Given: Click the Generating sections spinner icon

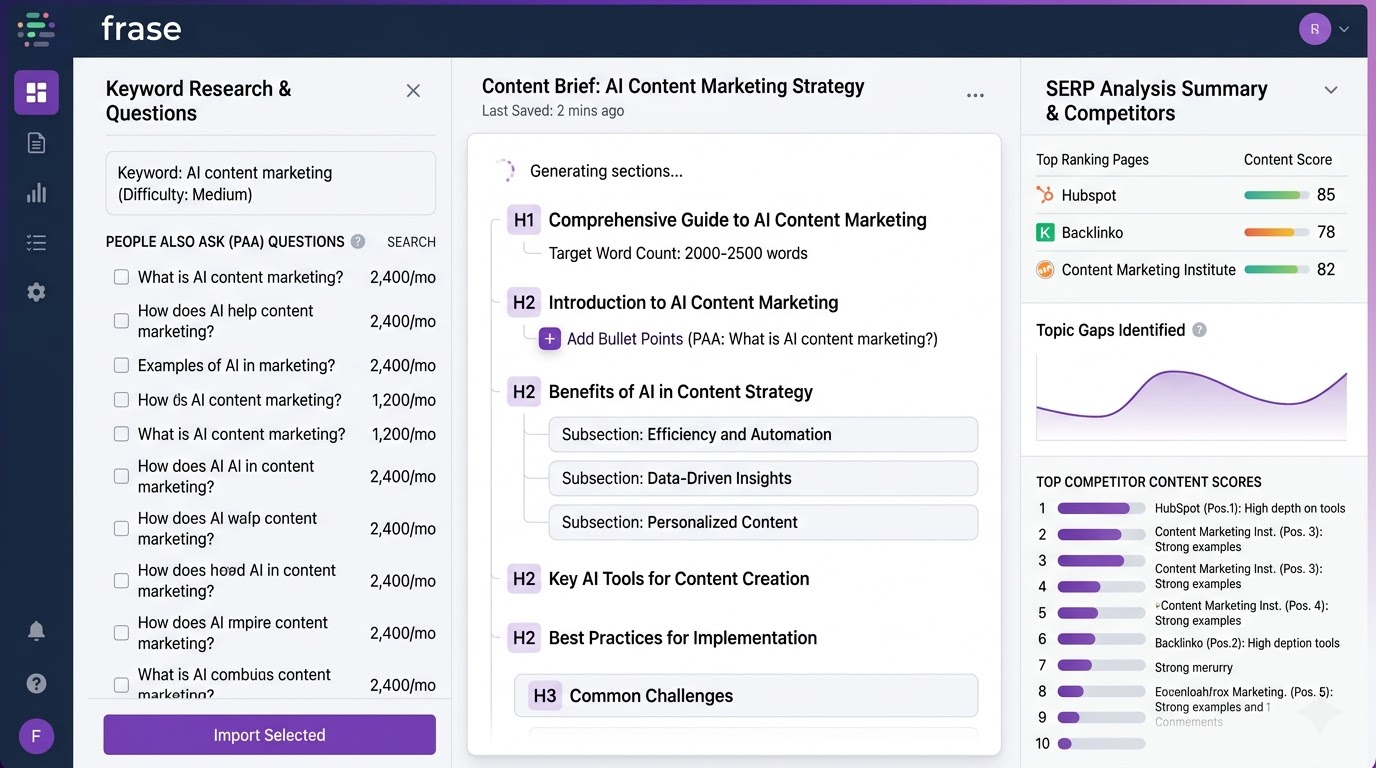Looking at the screenshot, I should click(505, 171).
